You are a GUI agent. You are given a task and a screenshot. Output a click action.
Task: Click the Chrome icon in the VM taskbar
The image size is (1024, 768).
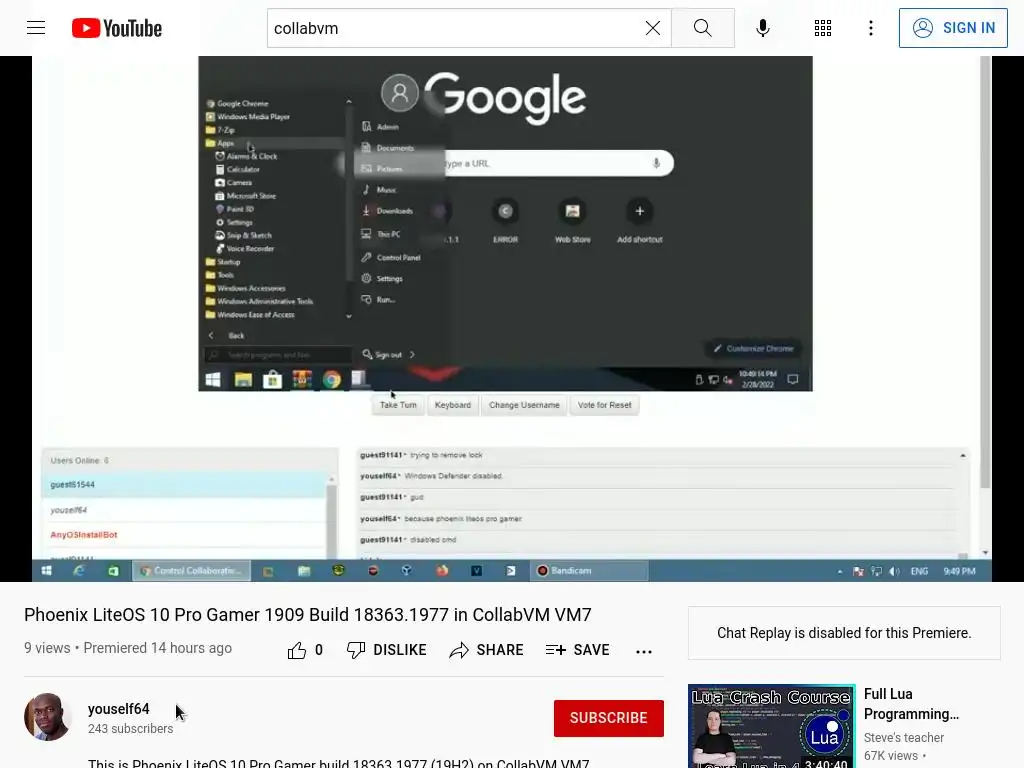pos(332,379)
